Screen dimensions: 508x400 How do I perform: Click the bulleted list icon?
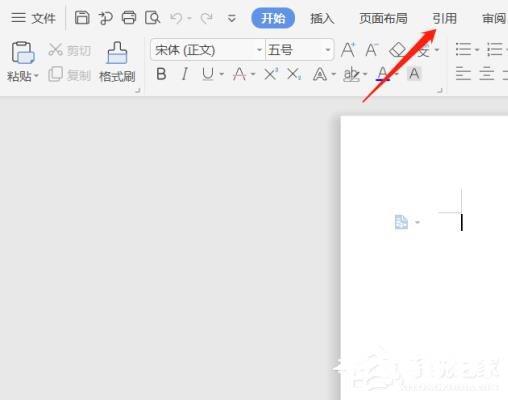point(463,50)
